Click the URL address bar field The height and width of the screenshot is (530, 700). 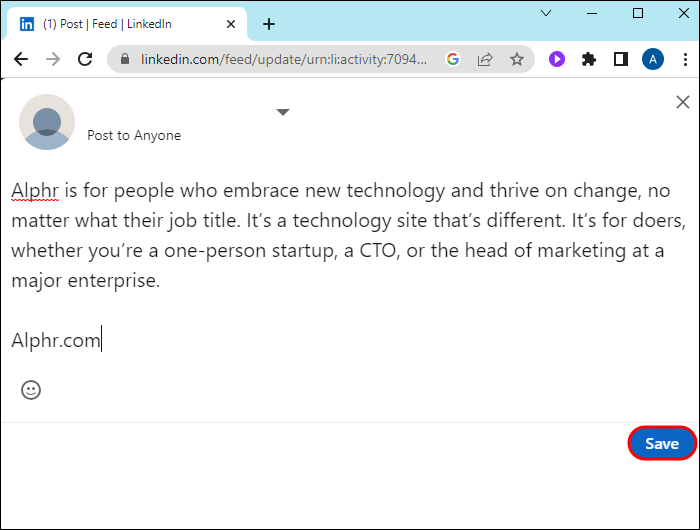coord(283,59)
